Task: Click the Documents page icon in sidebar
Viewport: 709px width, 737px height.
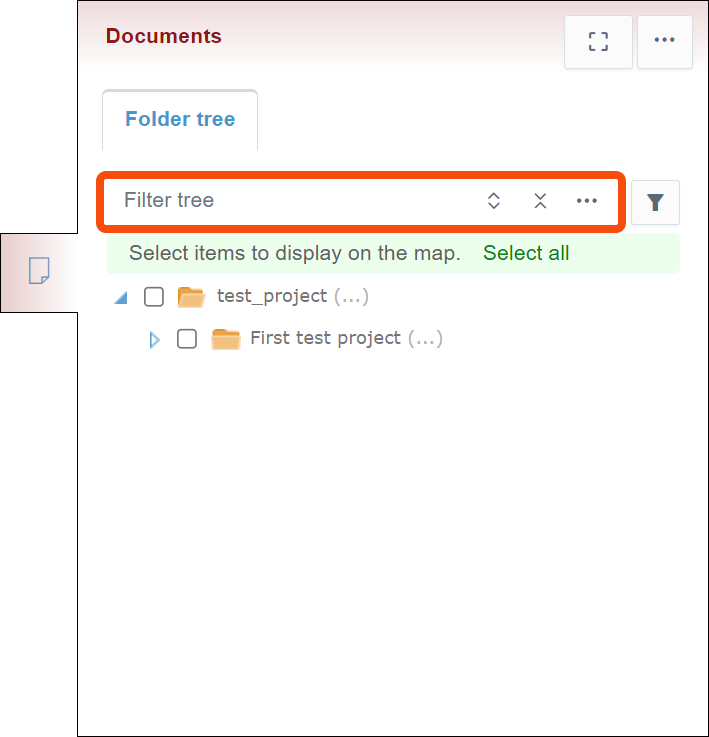Action: [39, 271]
